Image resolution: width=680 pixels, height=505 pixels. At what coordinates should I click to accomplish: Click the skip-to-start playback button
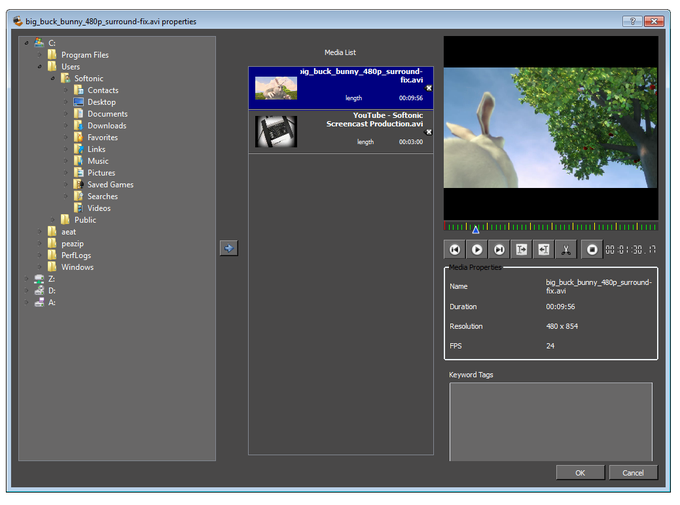tap(454, 249)
